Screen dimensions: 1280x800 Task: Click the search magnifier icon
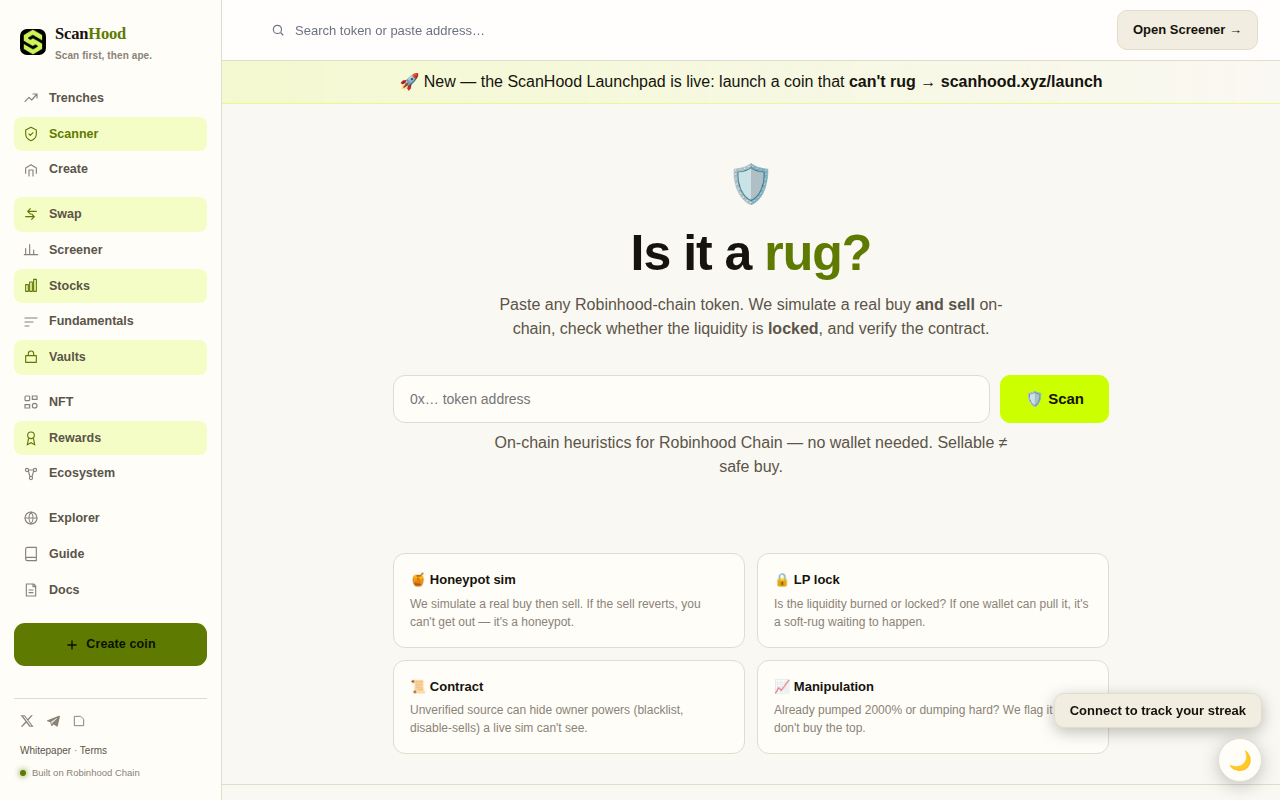coord(278,30)
